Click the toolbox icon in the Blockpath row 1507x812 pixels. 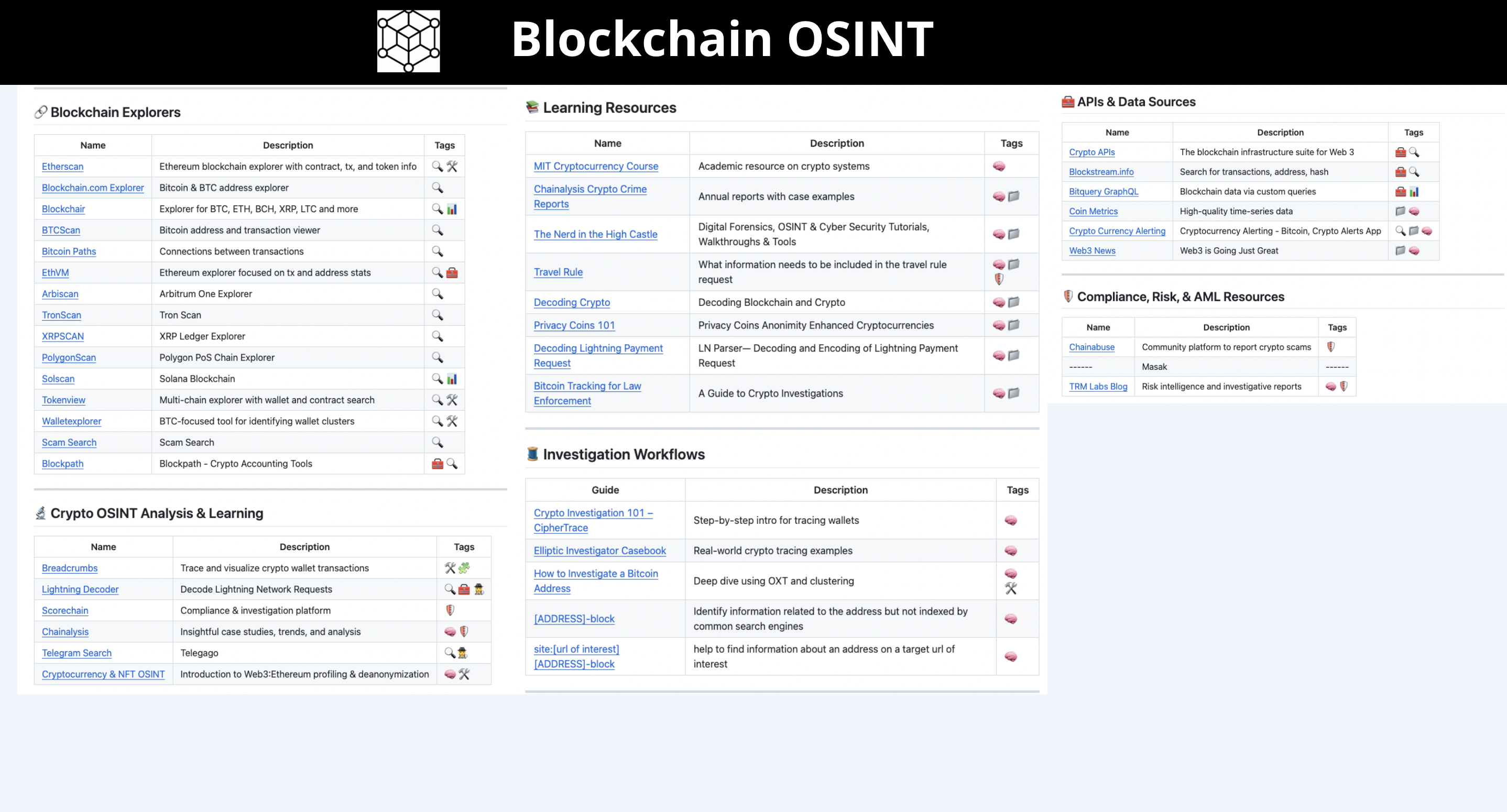(x=438, y=464)
